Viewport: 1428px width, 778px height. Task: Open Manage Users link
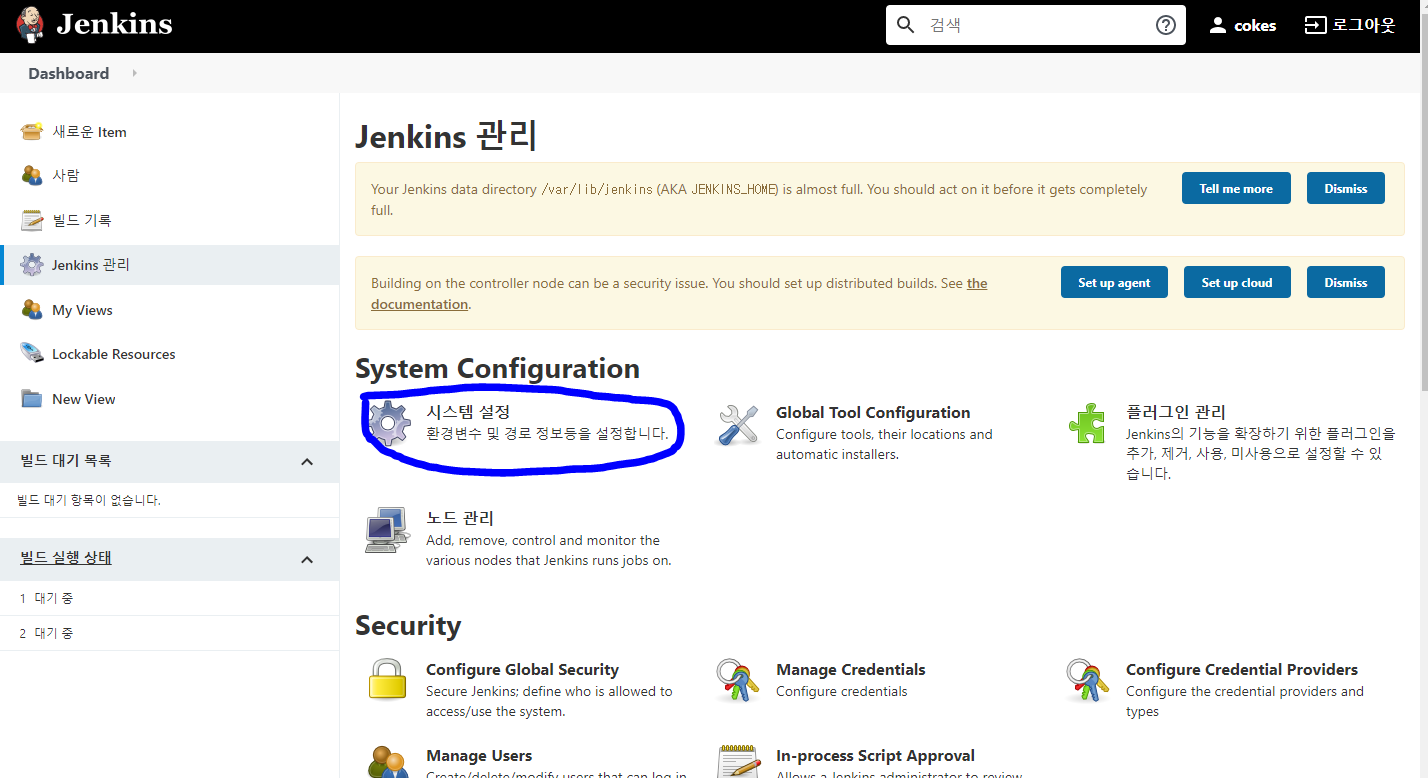479,755
